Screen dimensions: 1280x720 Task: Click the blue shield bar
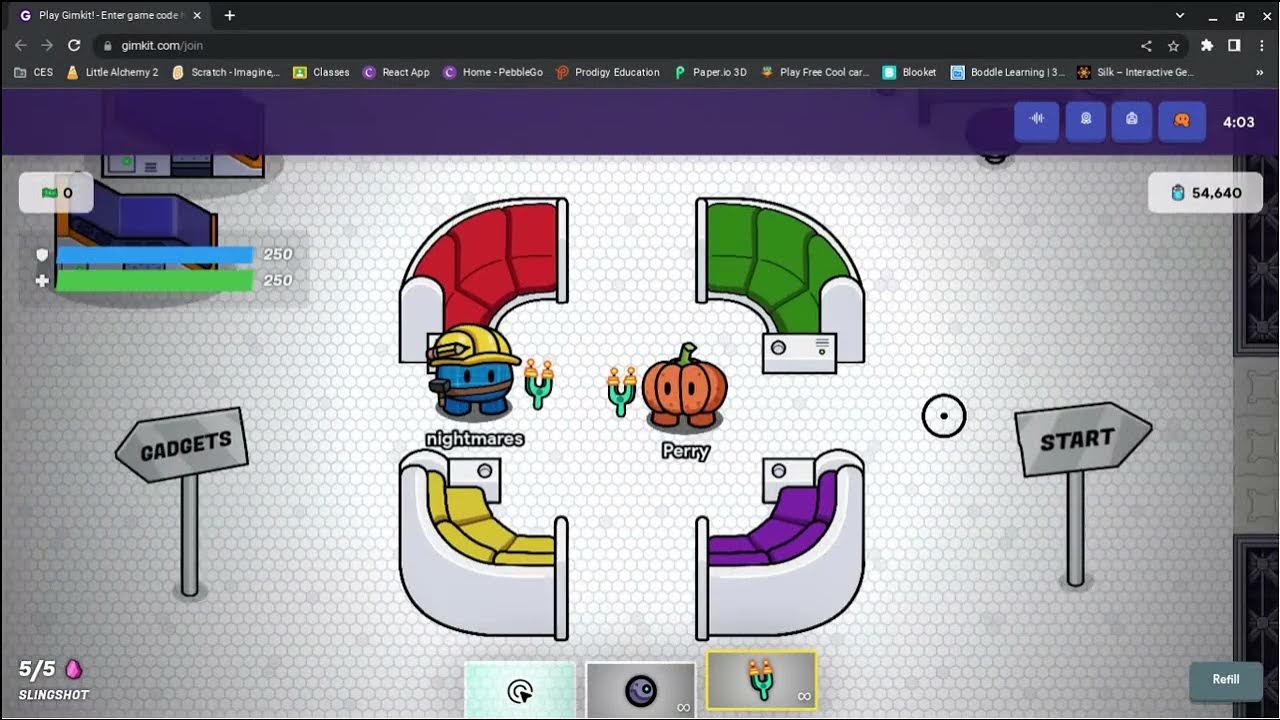155,255
